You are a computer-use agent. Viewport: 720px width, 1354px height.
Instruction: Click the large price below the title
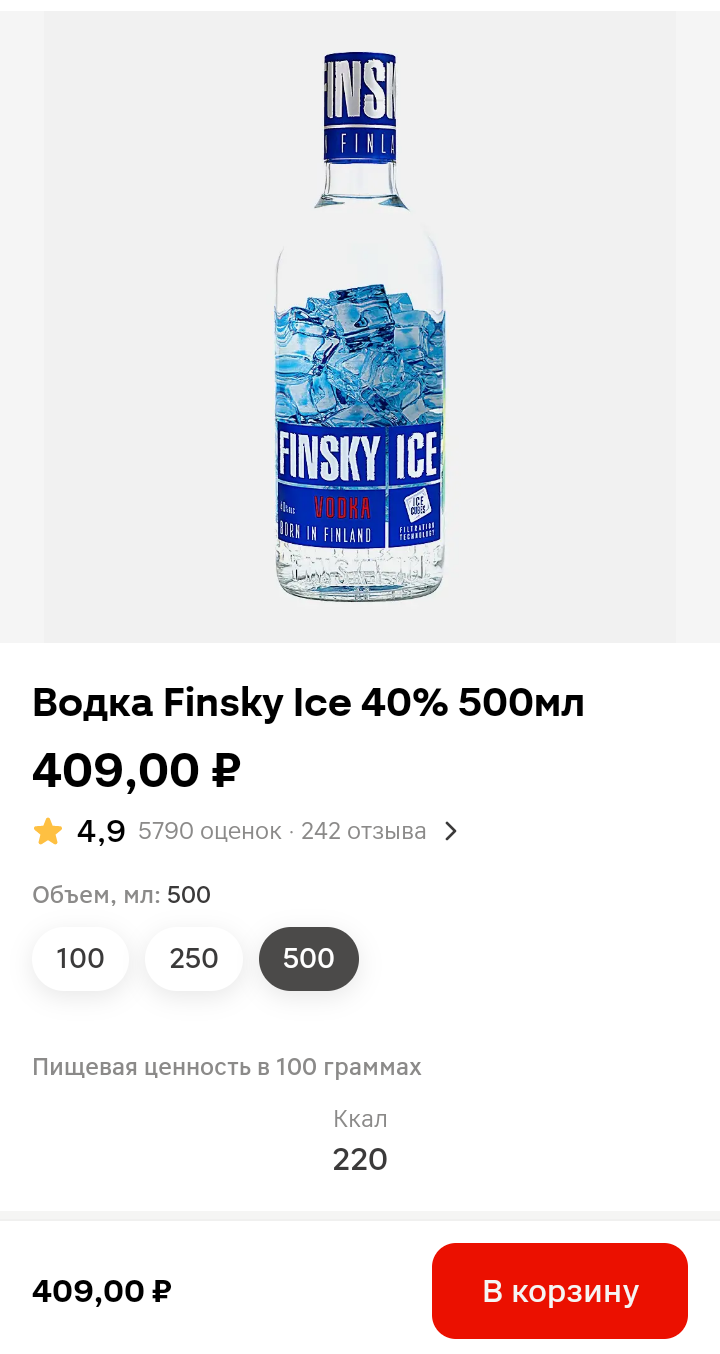click(136, 769)
